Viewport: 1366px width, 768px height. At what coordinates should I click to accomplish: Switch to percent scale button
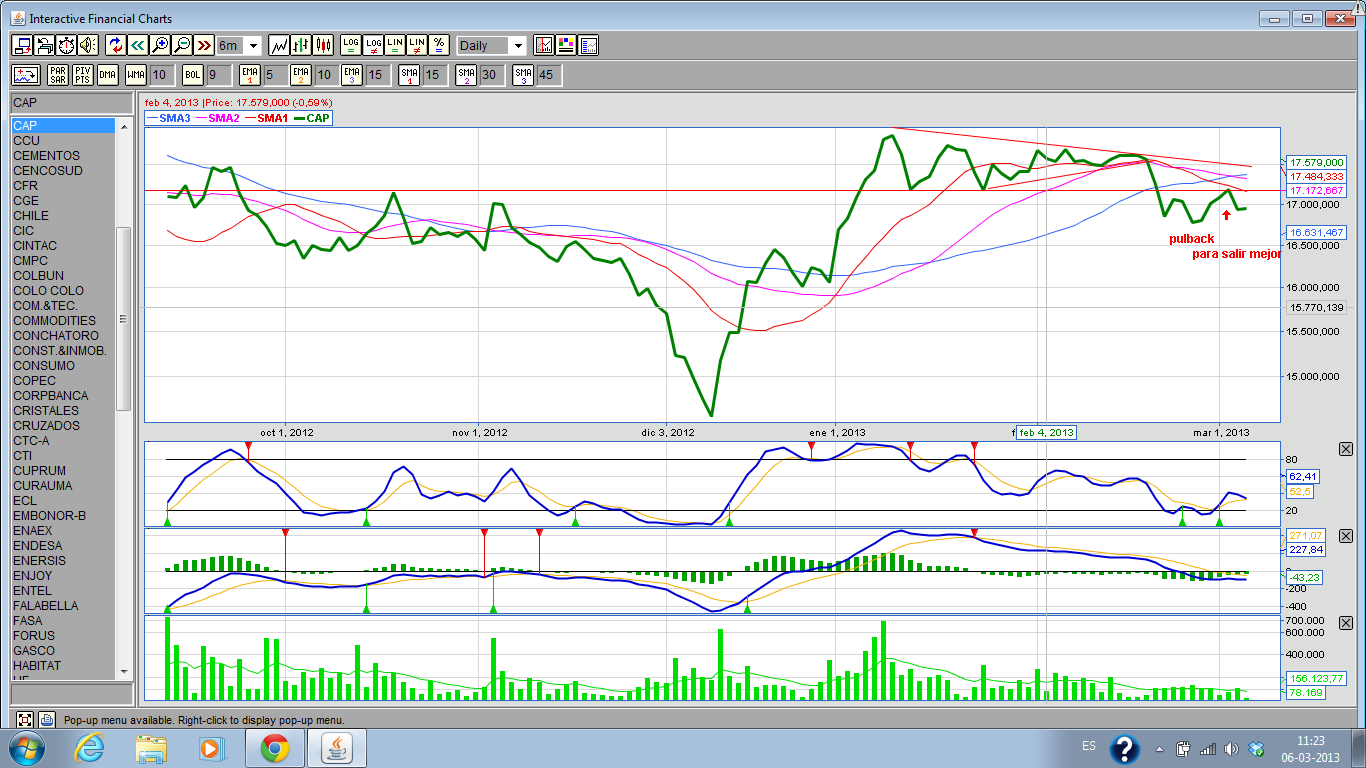click(x=439, y=45)
